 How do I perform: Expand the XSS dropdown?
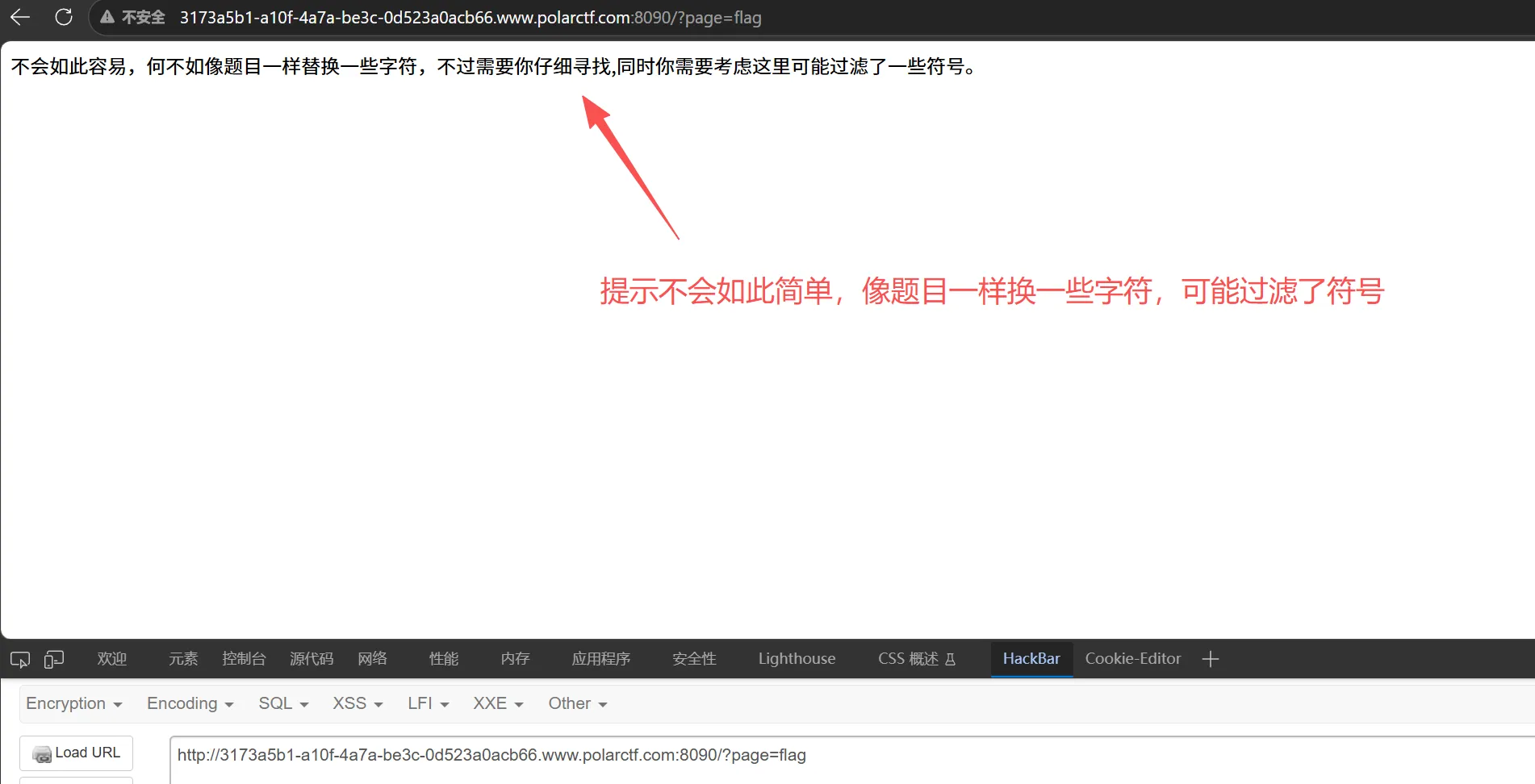(x=358, y=703)
